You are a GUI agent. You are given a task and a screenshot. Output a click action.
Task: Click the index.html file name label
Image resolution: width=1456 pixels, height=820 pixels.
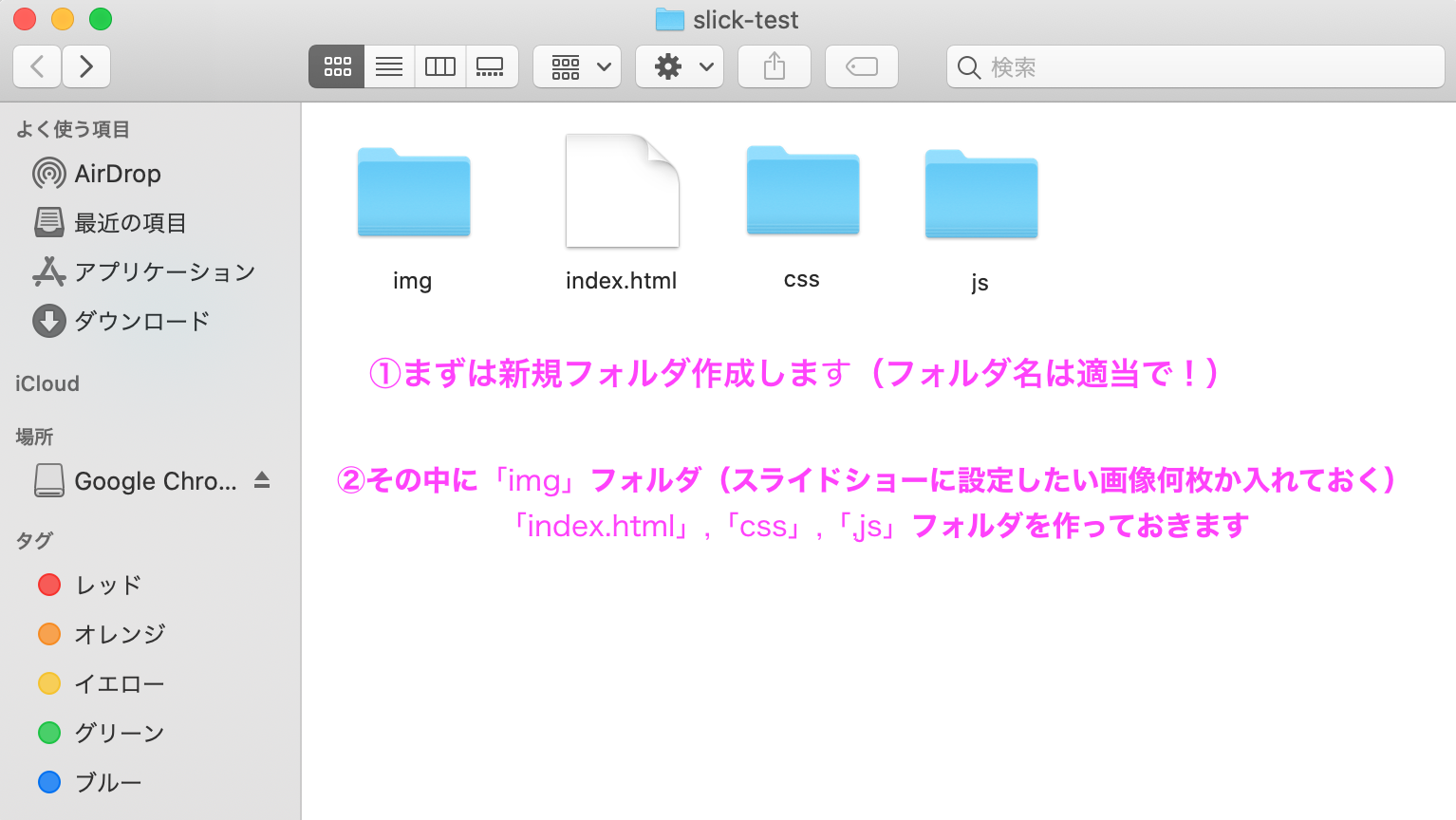[x=622, y=281]
